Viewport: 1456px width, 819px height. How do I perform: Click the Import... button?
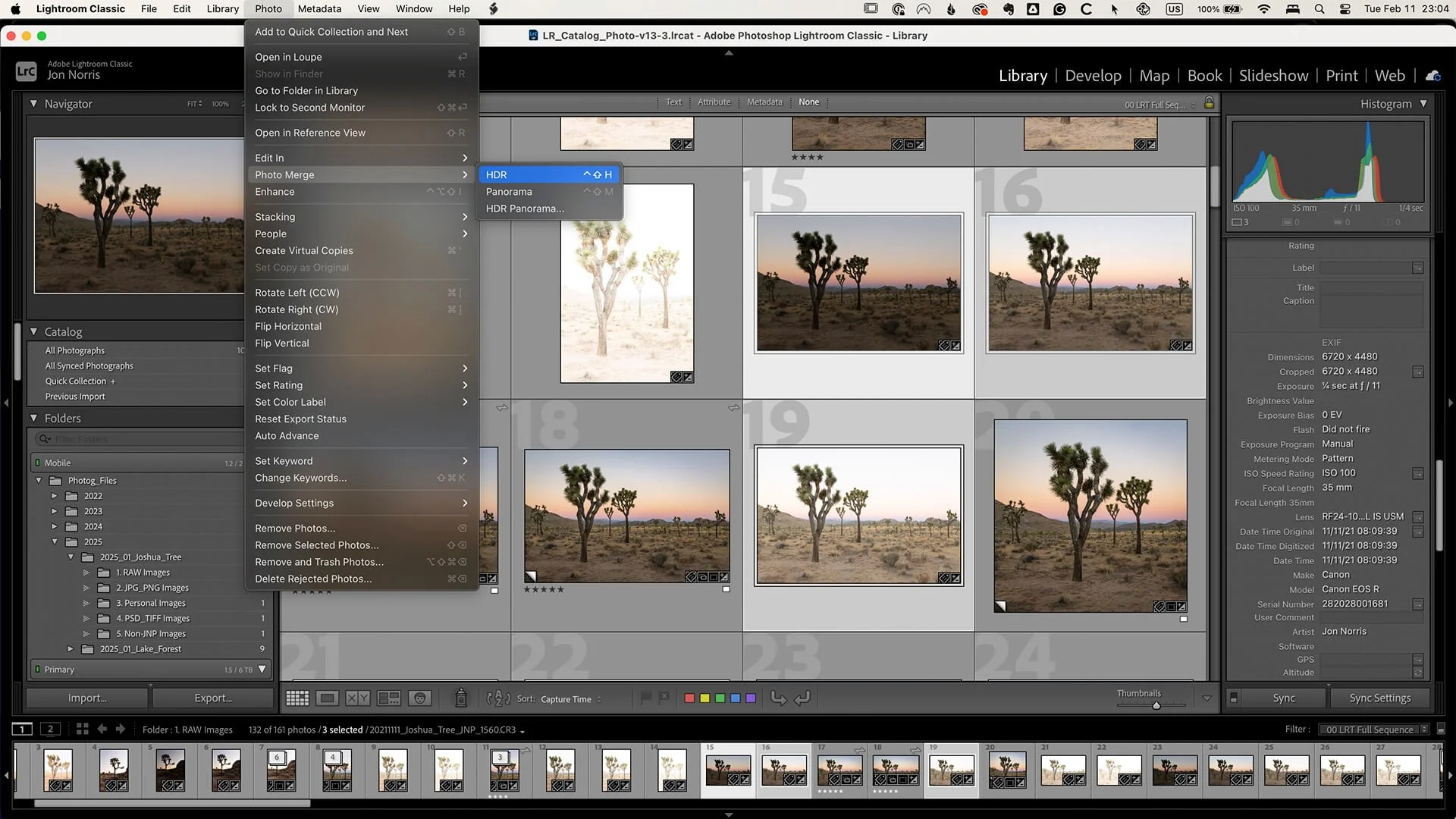(x=87, y=698)
